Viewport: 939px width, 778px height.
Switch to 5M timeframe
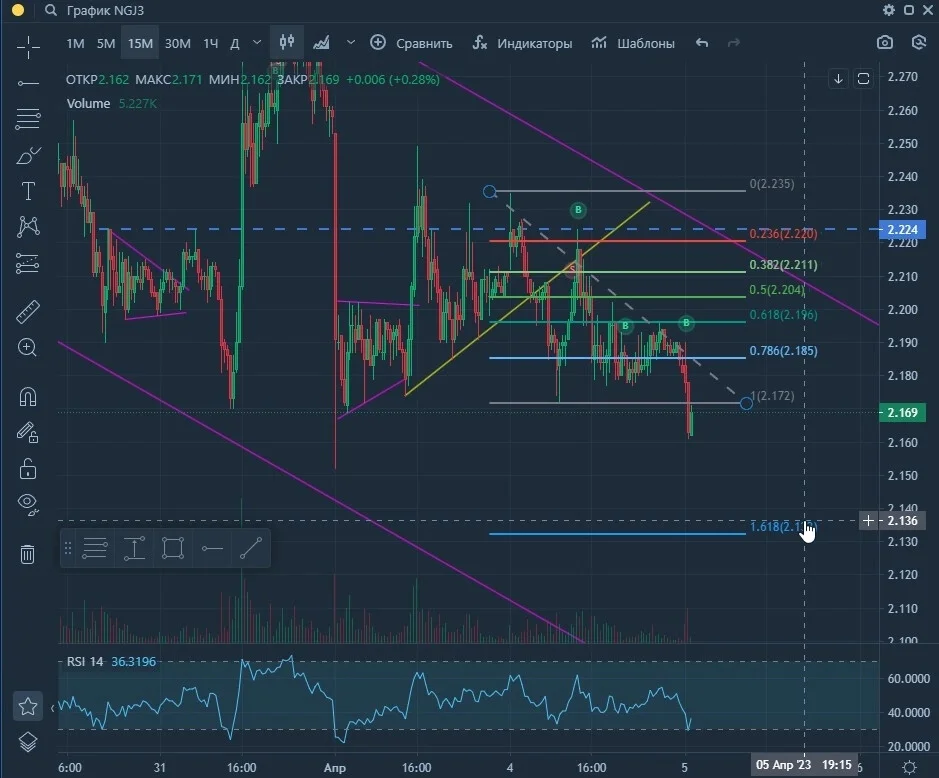click(106, 43)
